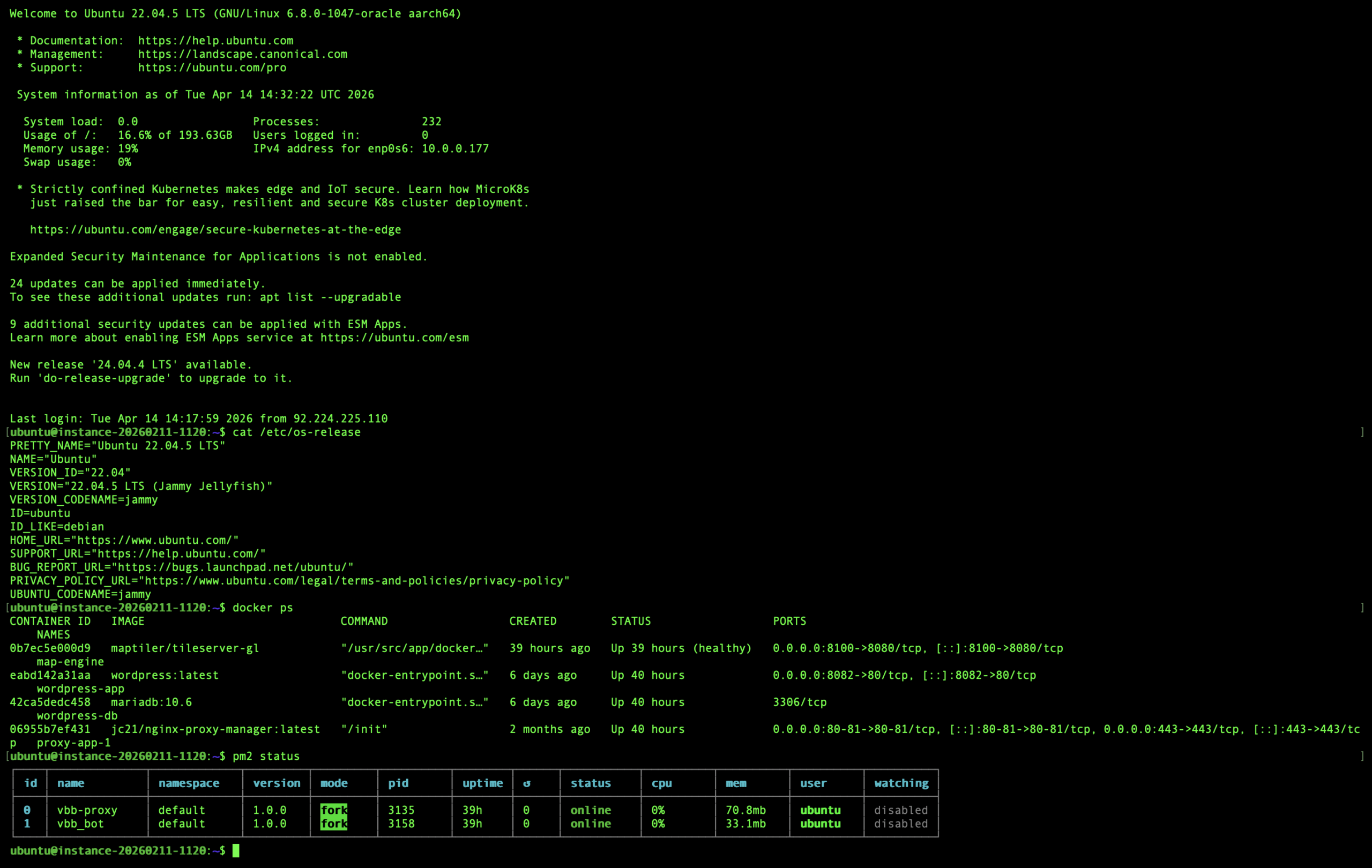The height and width of the screenshot is (868, 1372).
Task: Click the 70.8mb memory value
Action: 746,811
